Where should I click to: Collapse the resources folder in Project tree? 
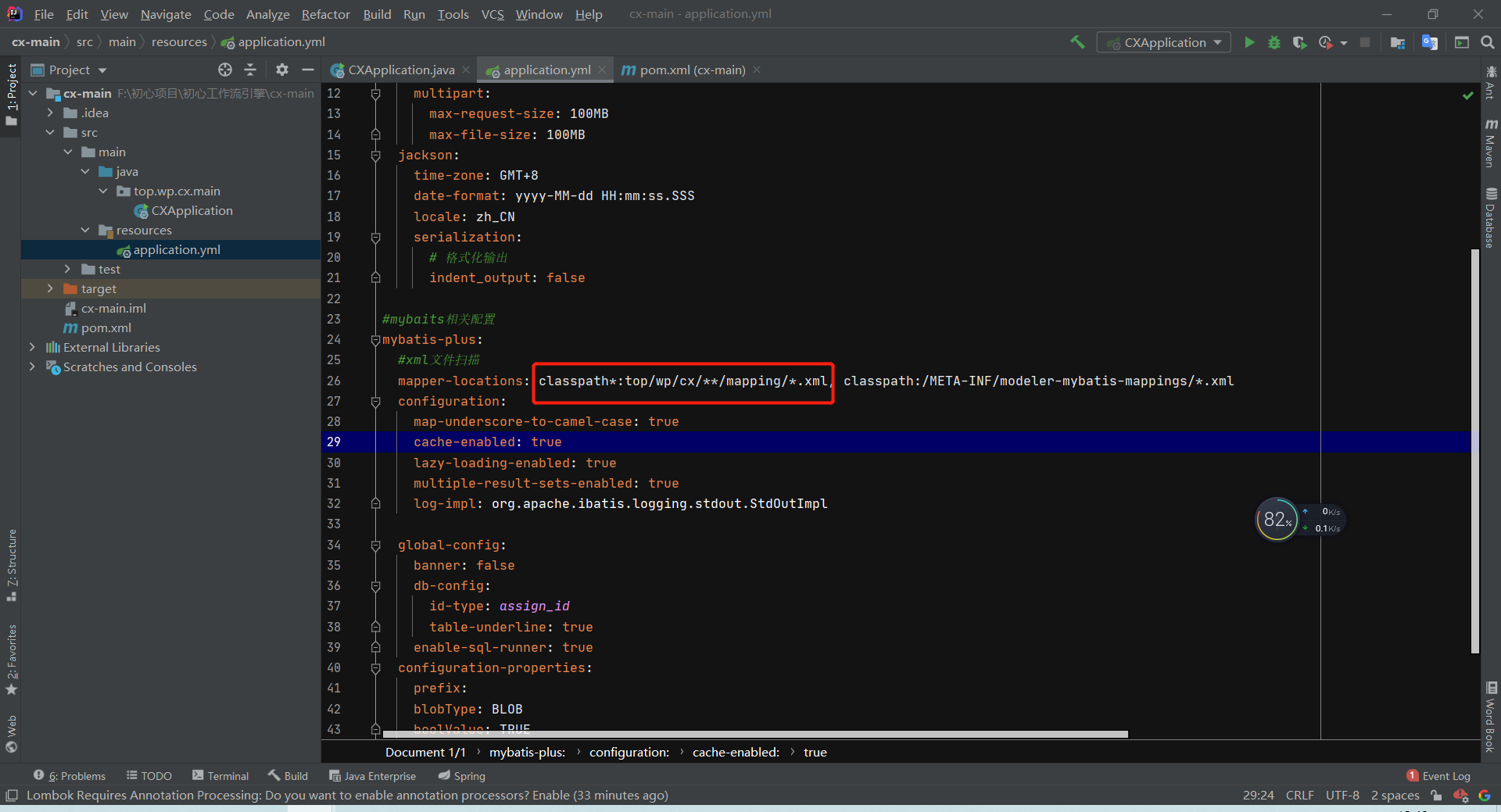(x=85, y=230)
